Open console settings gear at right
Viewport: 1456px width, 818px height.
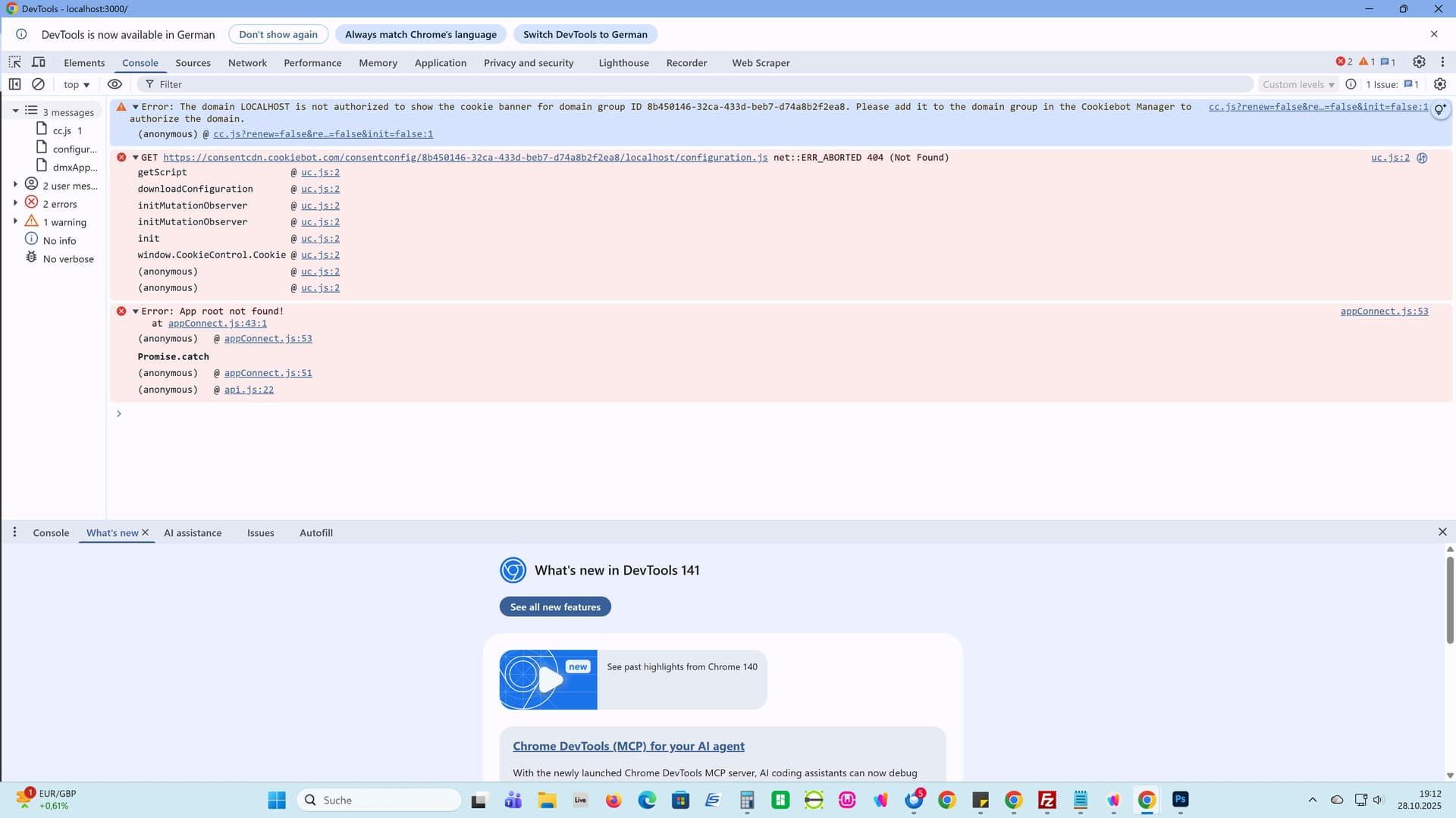coord(1440,84)
